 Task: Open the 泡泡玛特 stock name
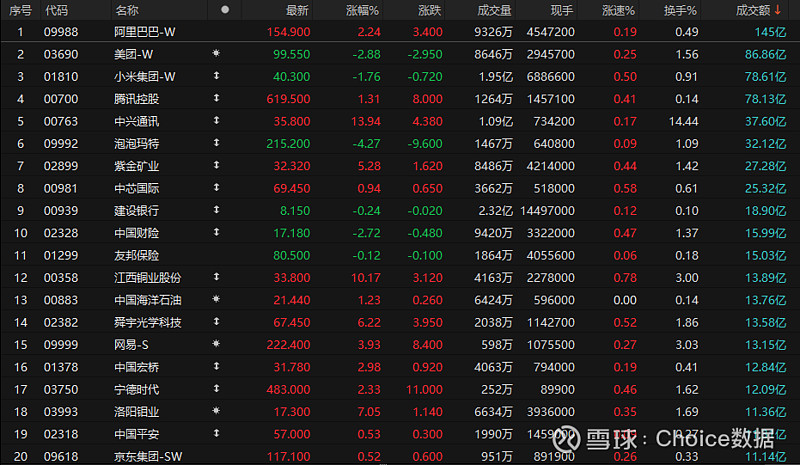[137, 143]
